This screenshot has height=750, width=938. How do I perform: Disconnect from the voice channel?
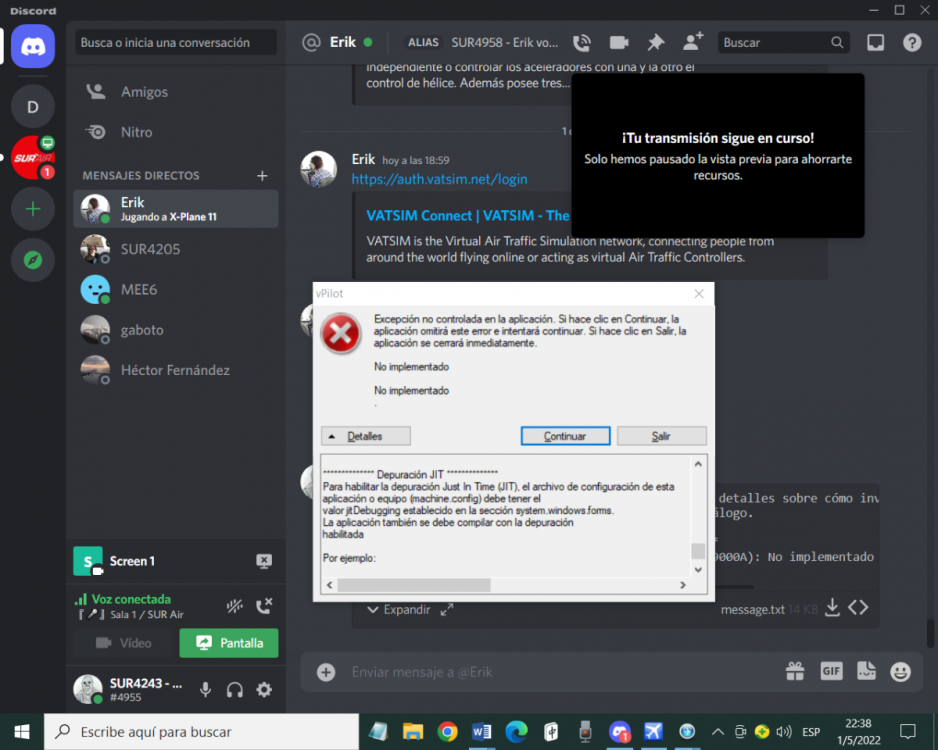click(x=264, y=605)
